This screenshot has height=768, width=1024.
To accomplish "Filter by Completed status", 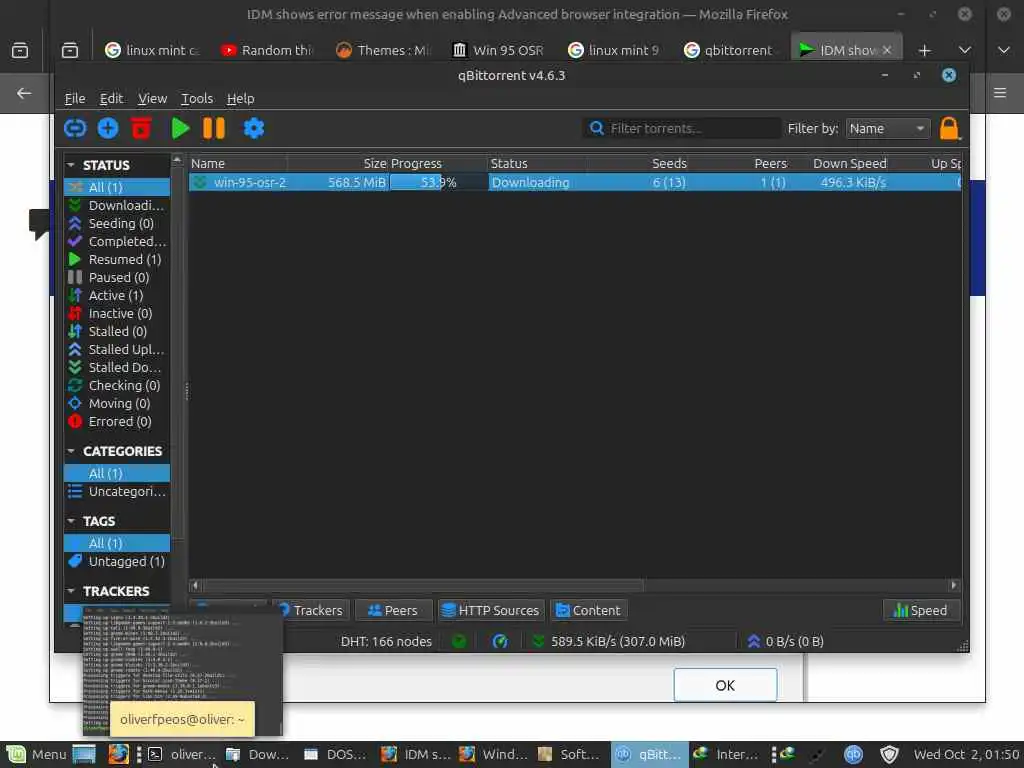I will (x=117, y=241).
